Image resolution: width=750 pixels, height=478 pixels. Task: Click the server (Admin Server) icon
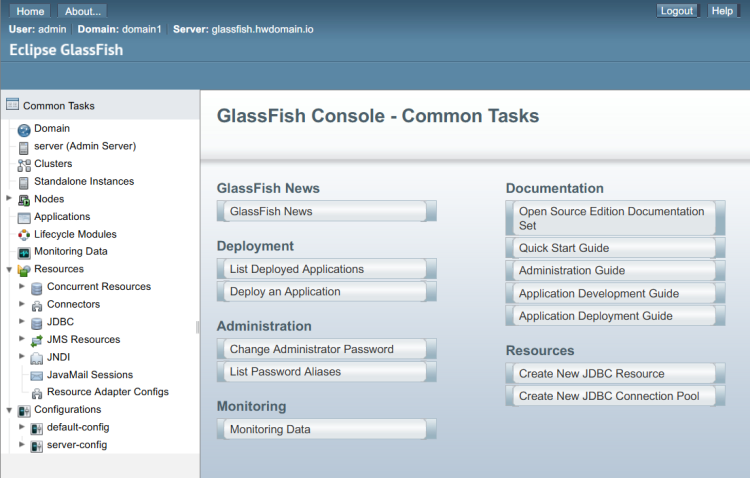tap(23, 148)
